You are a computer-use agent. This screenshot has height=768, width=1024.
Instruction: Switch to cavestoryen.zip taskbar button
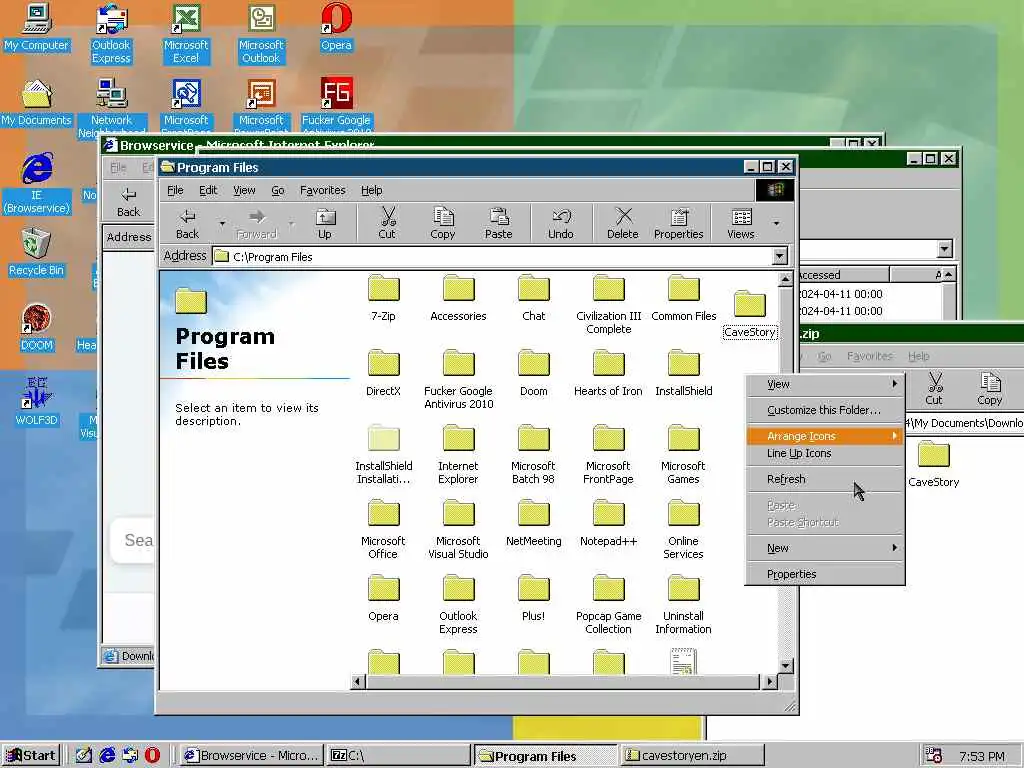tap(692, 756)
